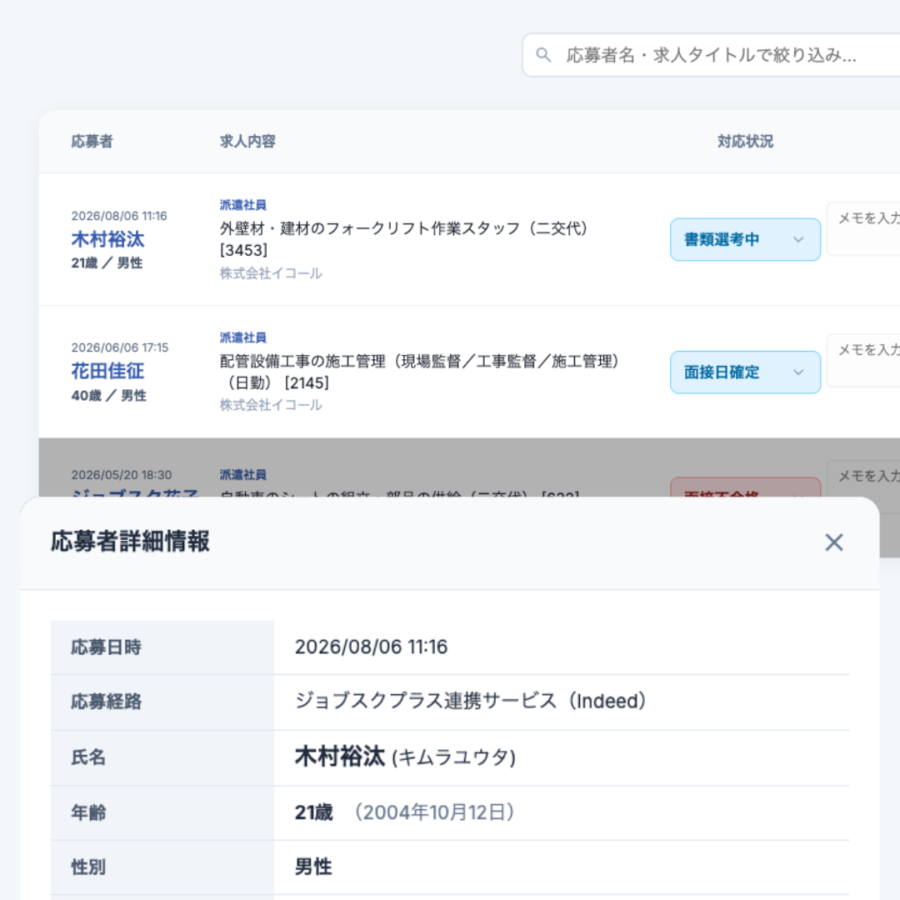
Task: Click 株式会社イコール under forklift job
Action: (x=271, y=273)
